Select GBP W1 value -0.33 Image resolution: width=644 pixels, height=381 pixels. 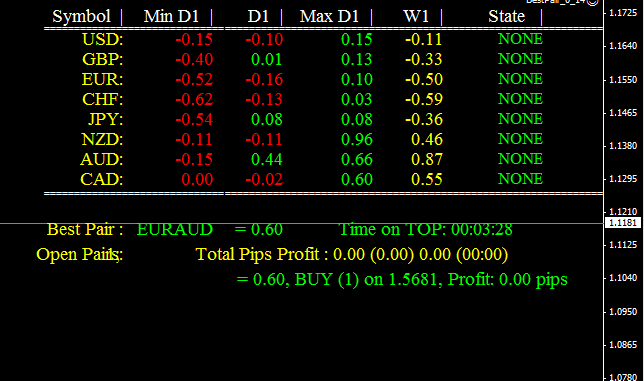click(424, 60)
